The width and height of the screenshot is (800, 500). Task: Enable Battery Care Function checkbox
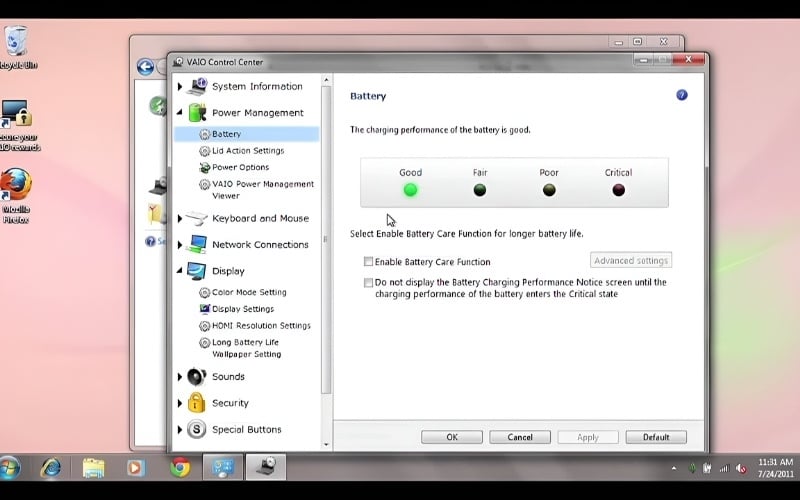click(369, 262)
